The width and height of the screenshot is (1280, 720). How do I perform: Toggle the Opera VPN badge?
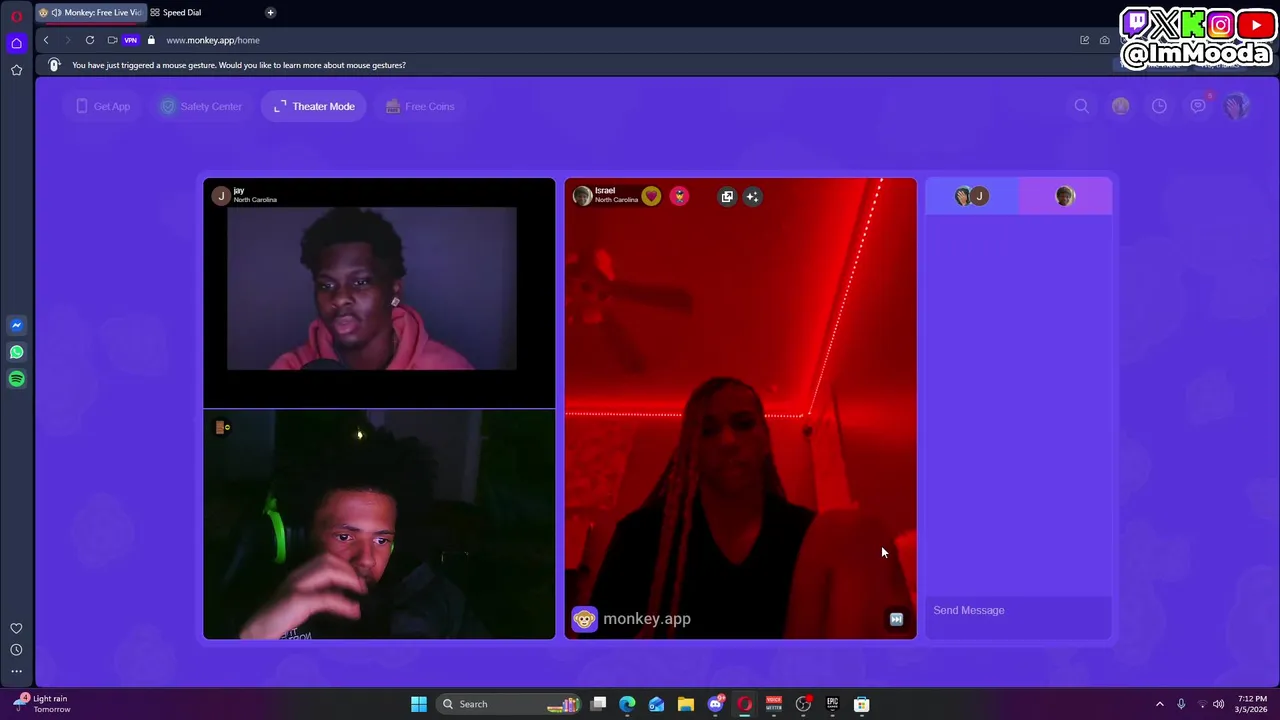(x=130, y=40)
